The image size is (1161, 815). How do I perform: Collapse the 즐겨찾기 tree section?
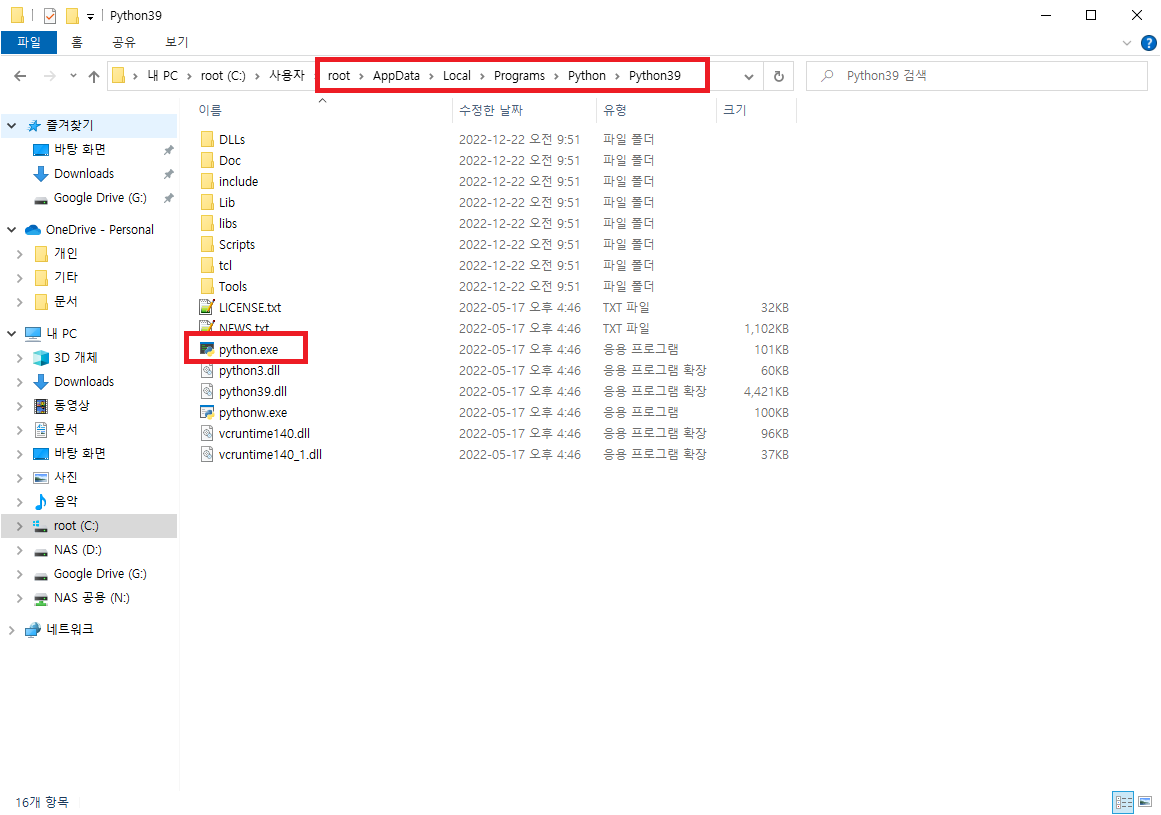tap(12, 126)
